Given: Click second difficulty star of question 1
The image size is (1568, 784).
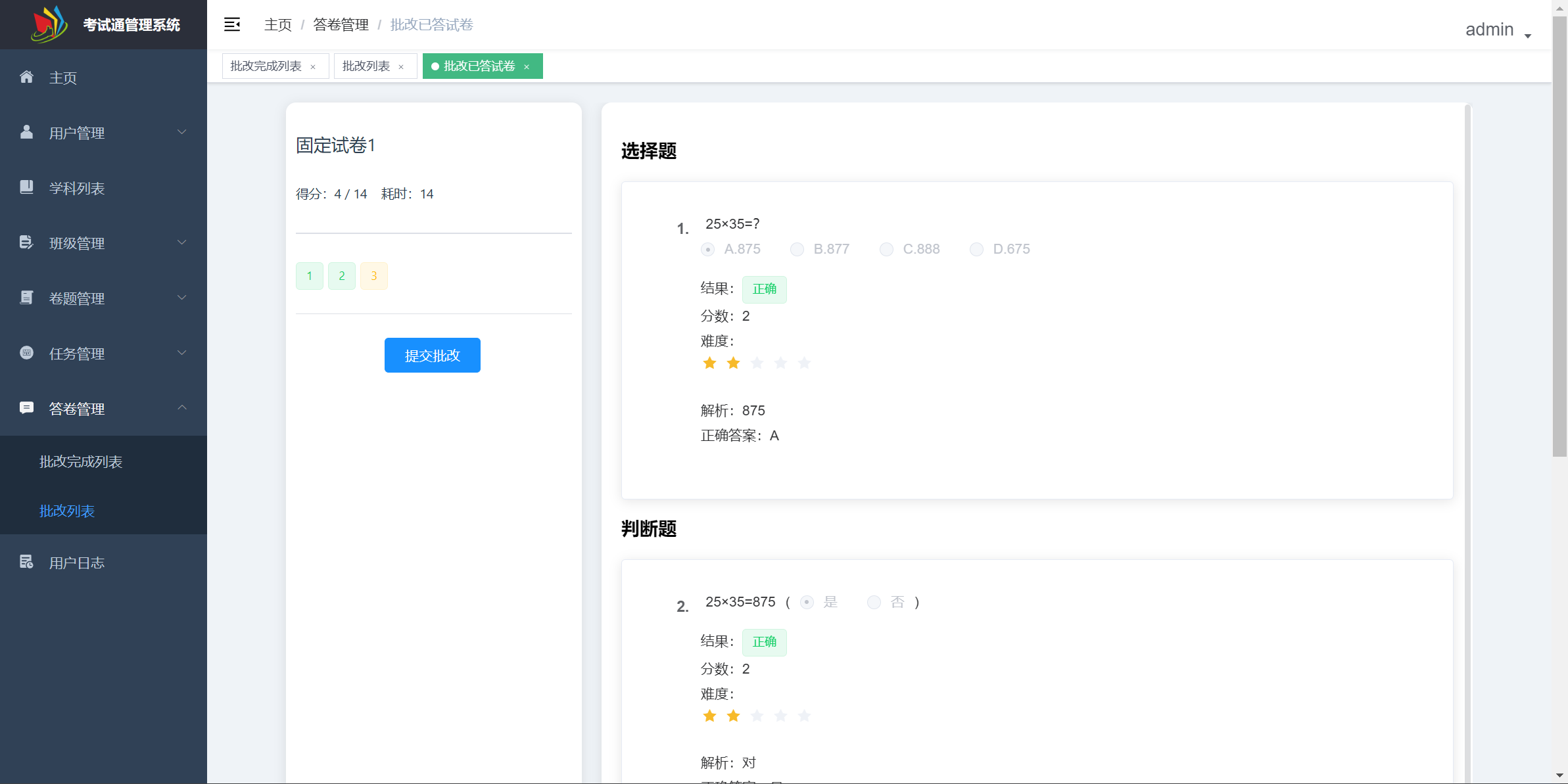Looking at the screenshot, I should [733, 363].
